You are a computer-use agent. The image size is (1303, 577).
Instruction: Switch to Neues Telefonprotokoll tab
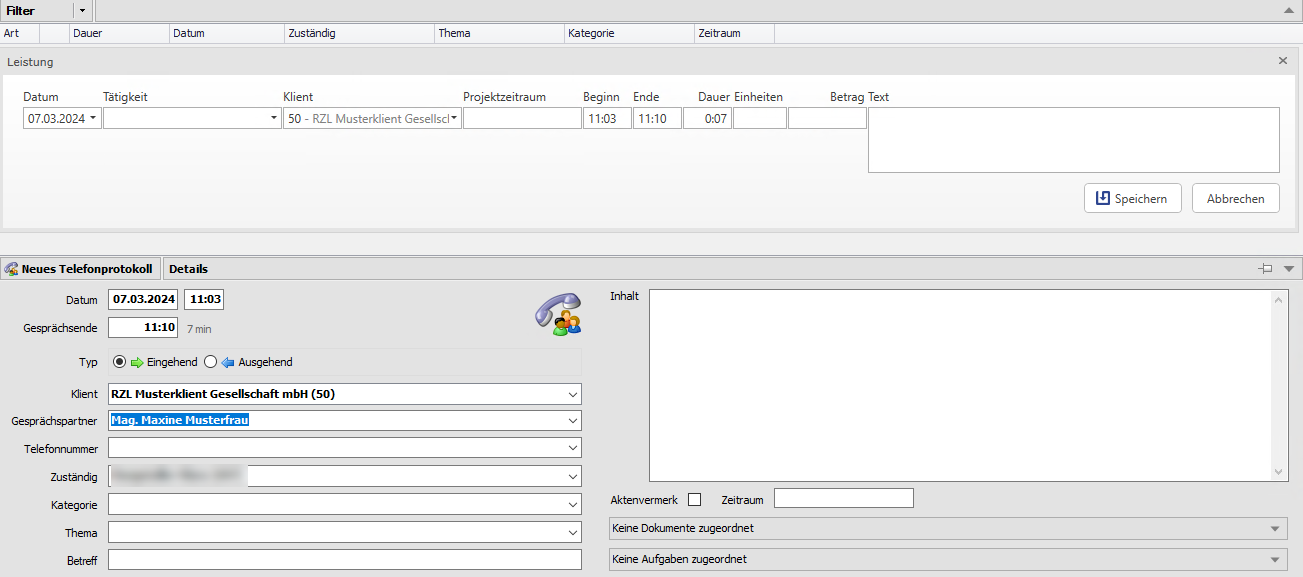click(80, 268)
